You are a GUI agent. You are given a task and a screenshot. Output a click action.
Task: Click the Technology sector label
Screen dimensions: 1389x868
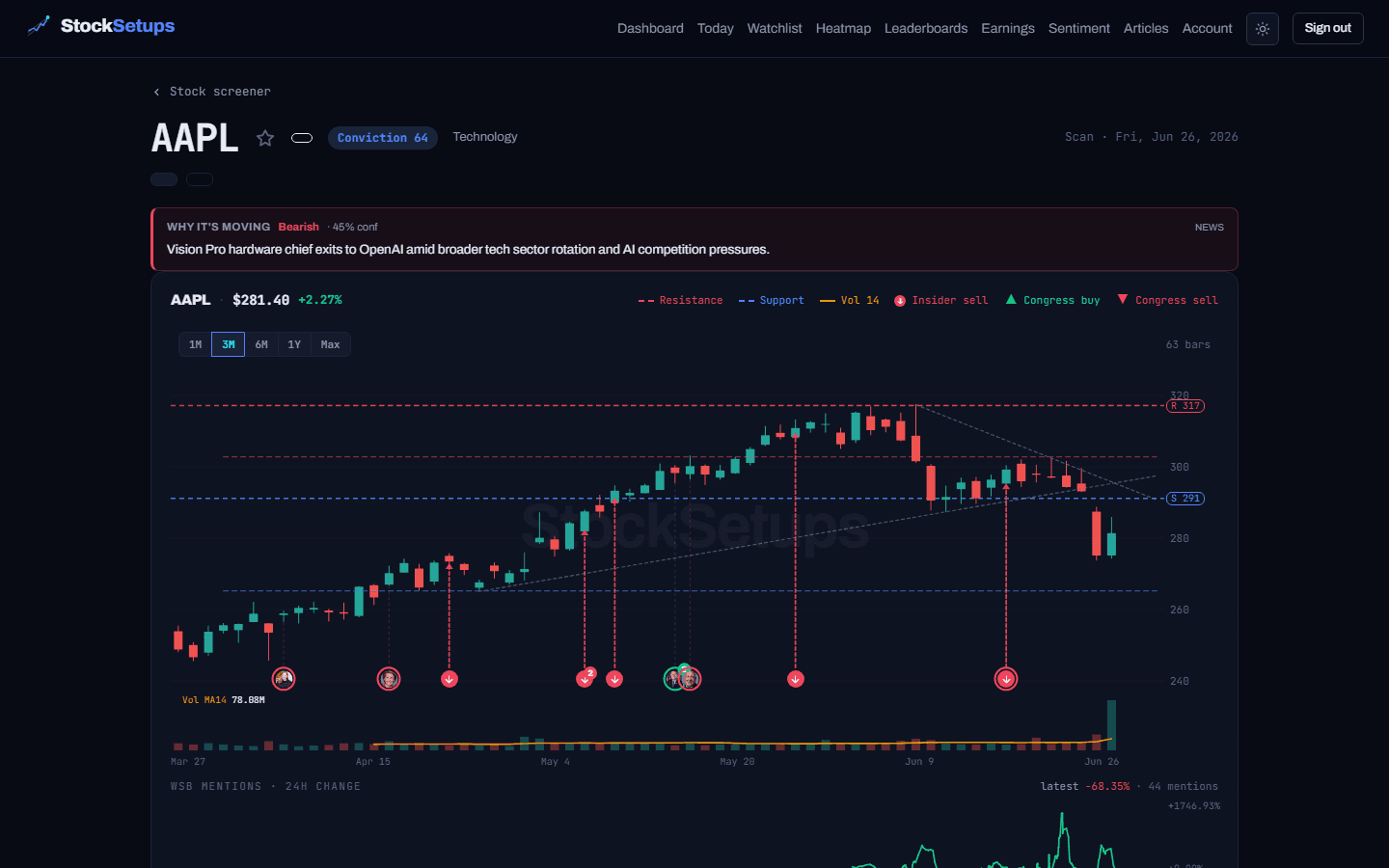pyautogui.click(x=485, y=137)
